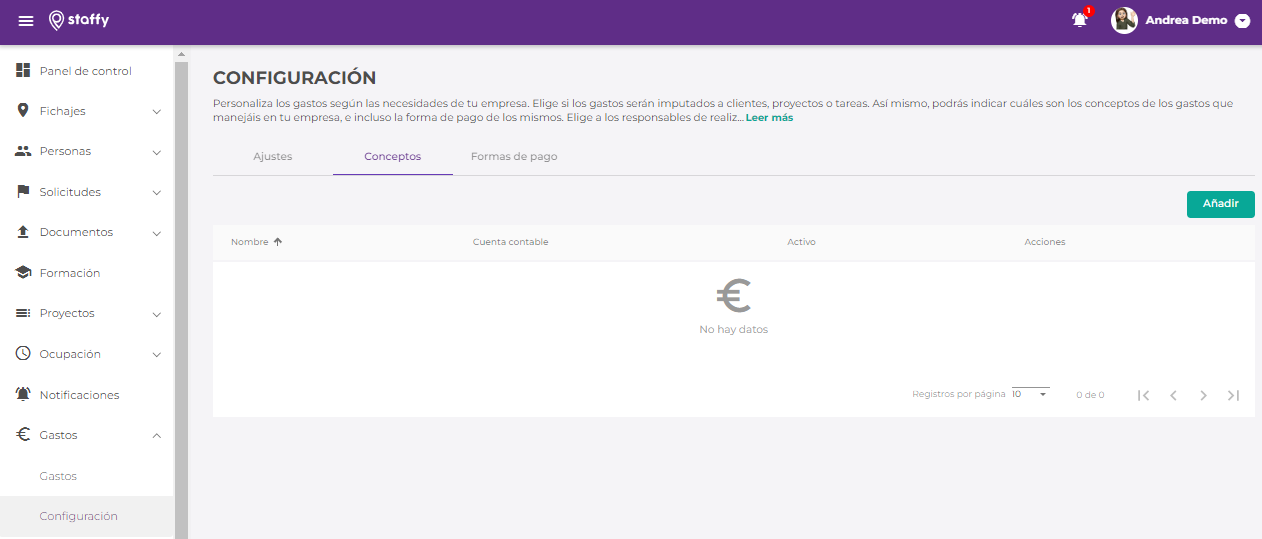Open the notifications bell in header
Screen dimensions: 1262x539
[1080, 20]
